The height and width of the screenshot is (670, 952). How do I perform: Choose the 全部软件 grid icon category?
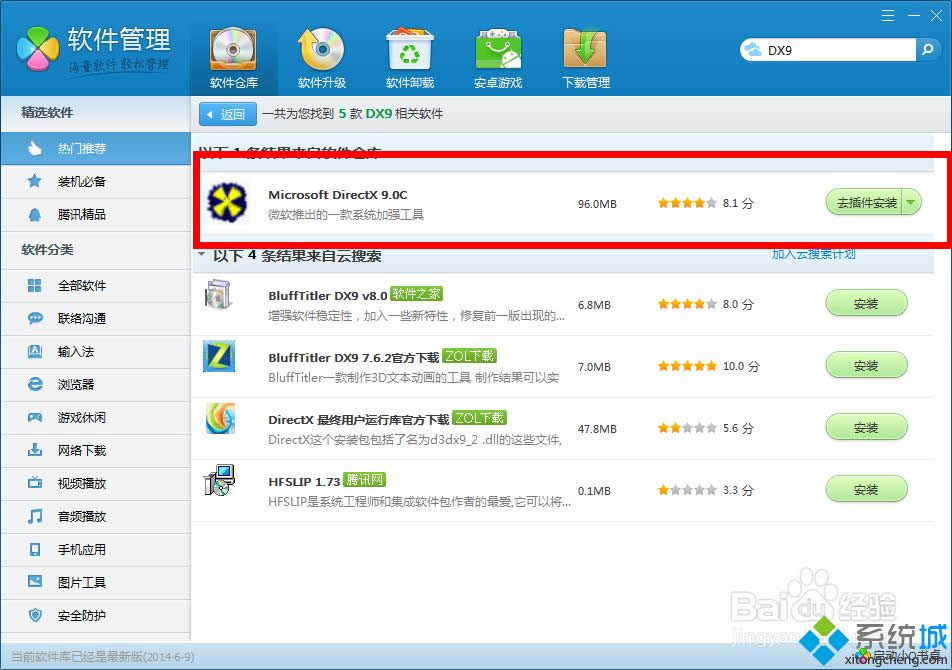(x=95, y=286)
